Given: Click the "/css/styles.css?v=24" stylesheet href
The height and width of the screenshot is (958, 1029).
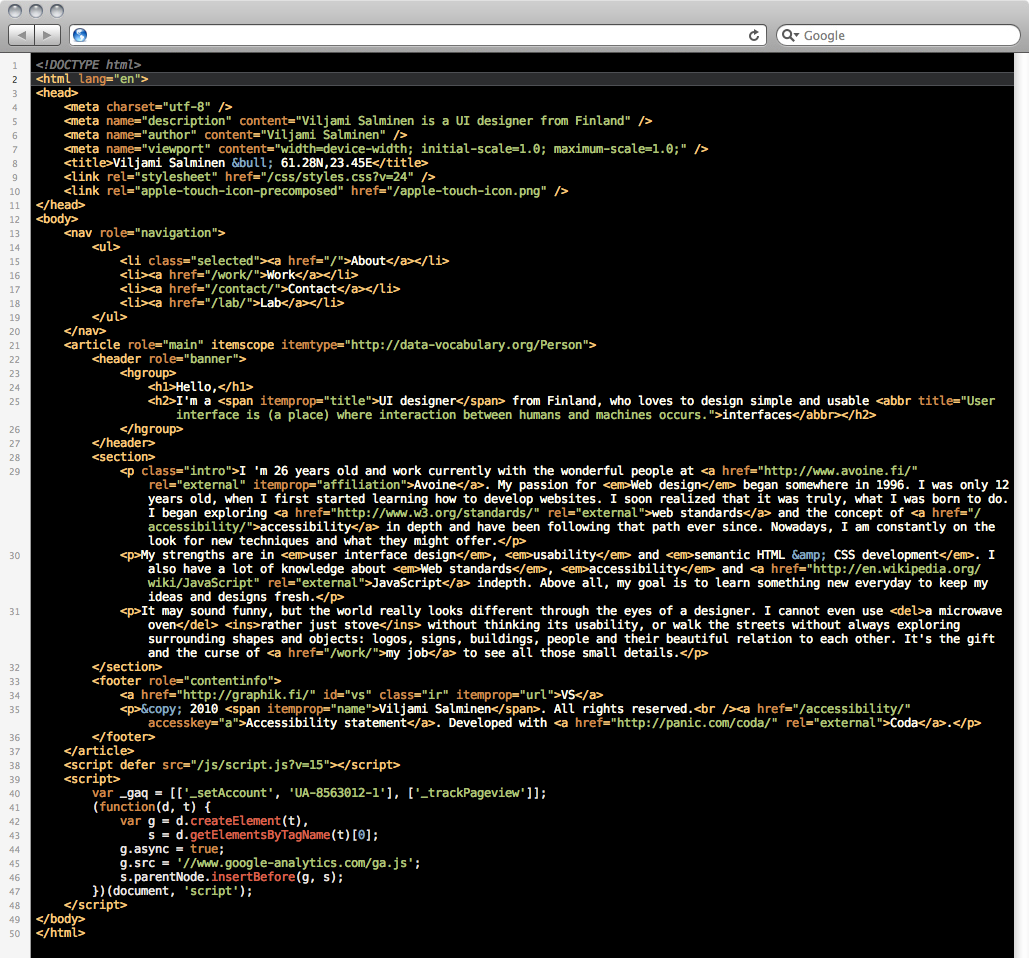Looking at the screenshot, I should [x=337, y=177].
